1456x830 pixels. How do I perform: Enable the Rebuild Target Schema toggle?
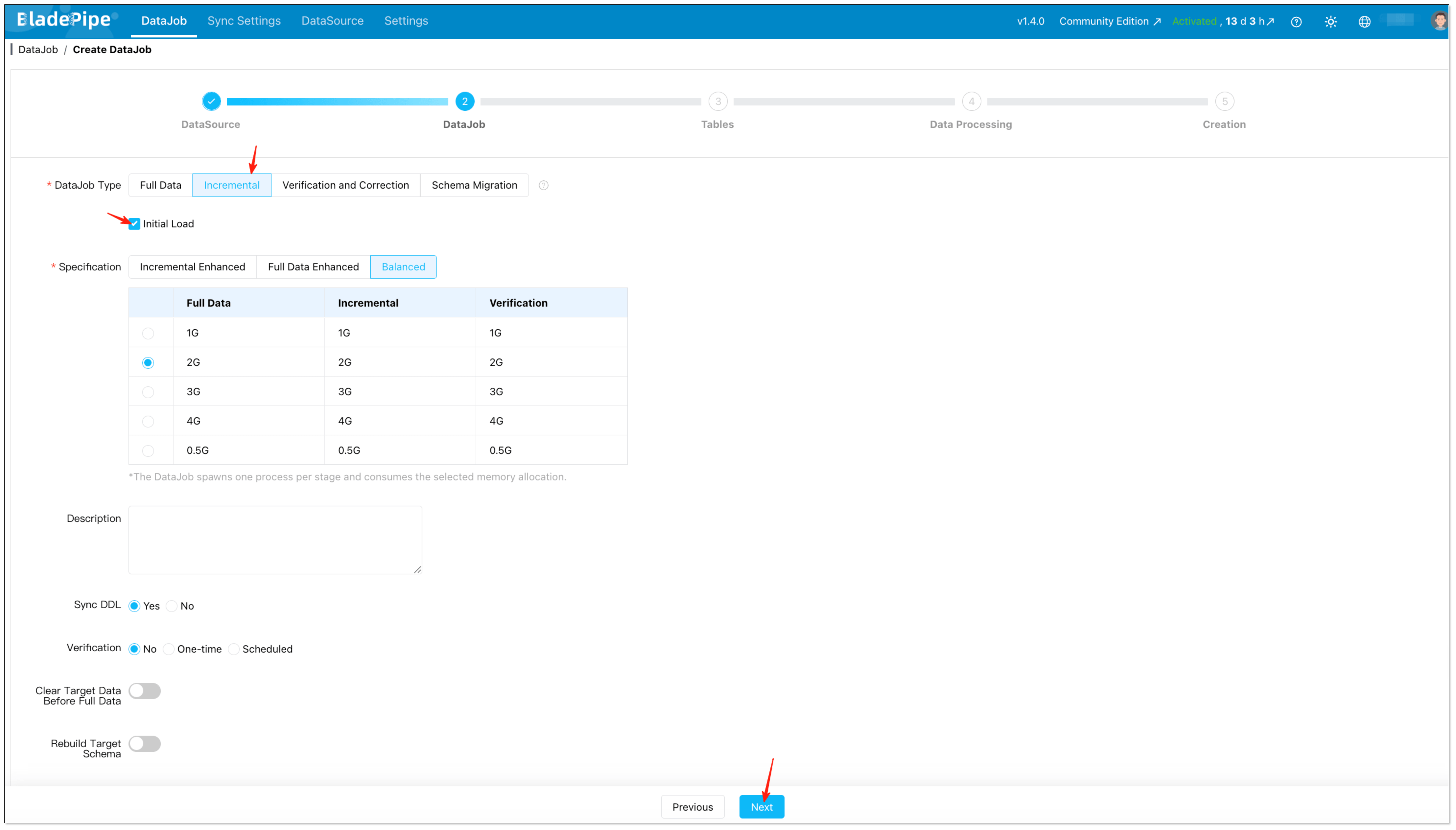click(x=145, y=743)
